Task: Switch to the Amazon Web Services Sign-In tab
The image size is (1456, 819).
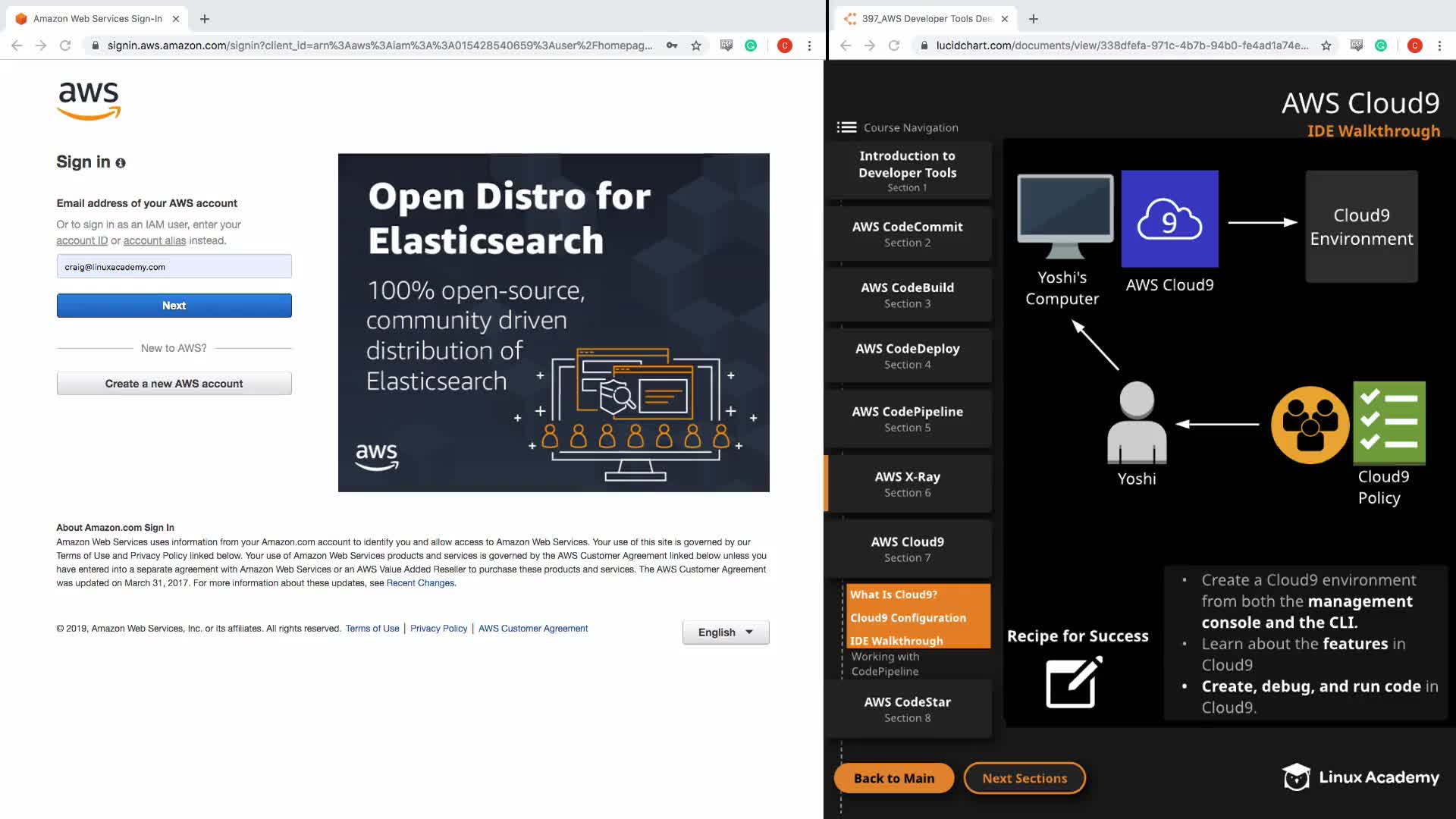Action: coord(97,18)
